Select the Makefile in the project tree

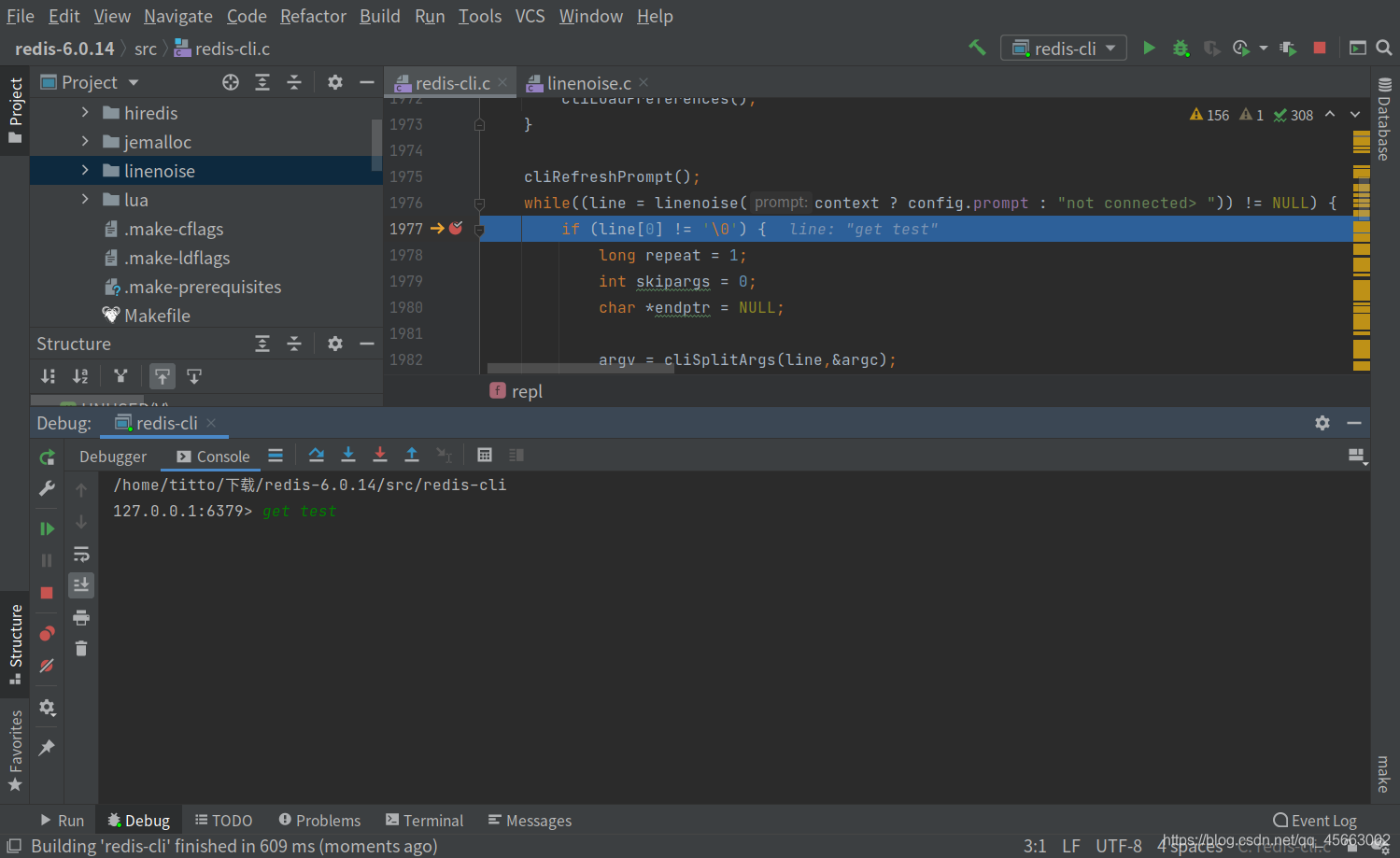[x=156, y=316]
